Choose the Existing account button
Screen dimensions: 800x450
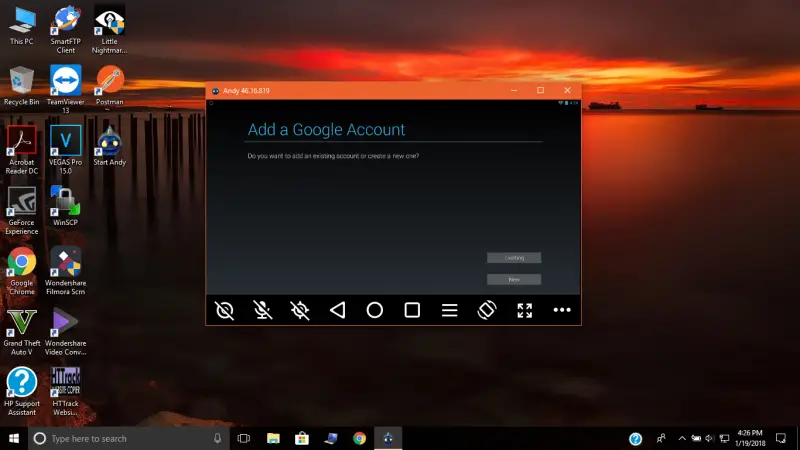(514, 258)
